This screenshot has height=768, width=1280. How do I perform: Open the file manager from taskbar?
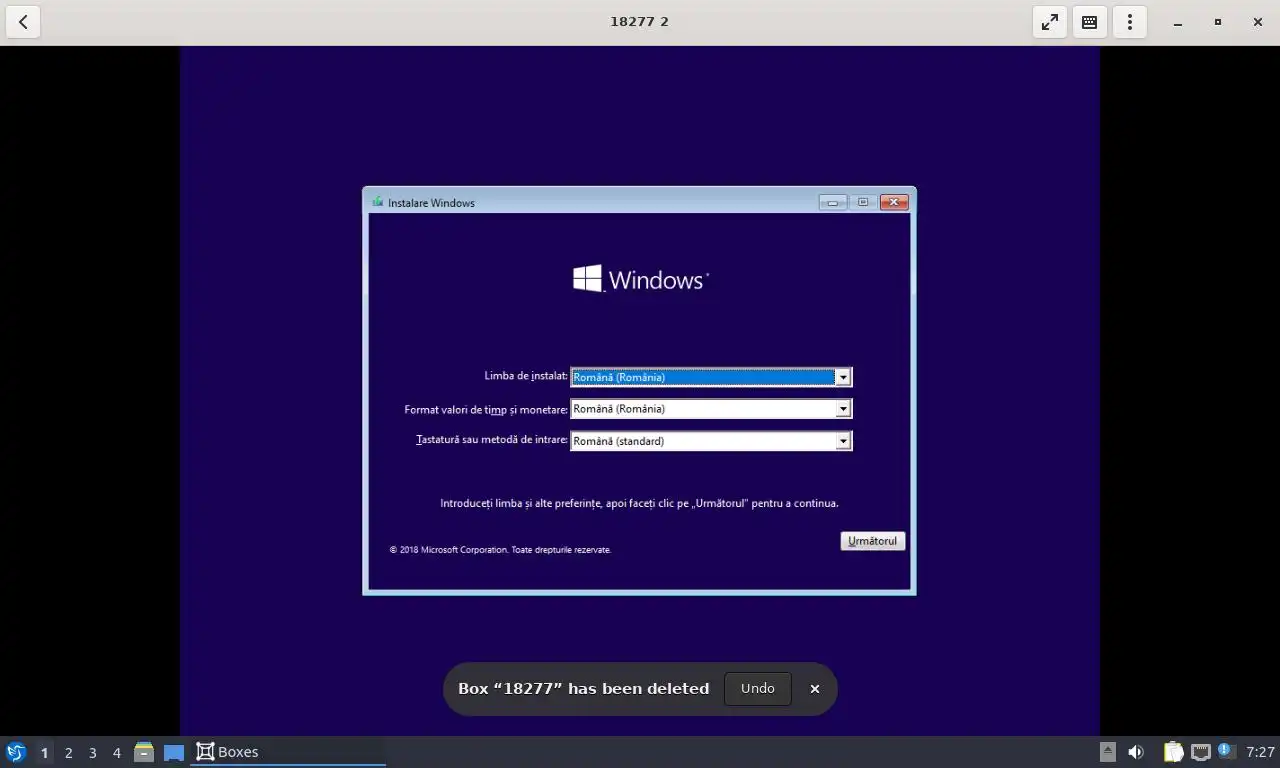coord(144,752)
